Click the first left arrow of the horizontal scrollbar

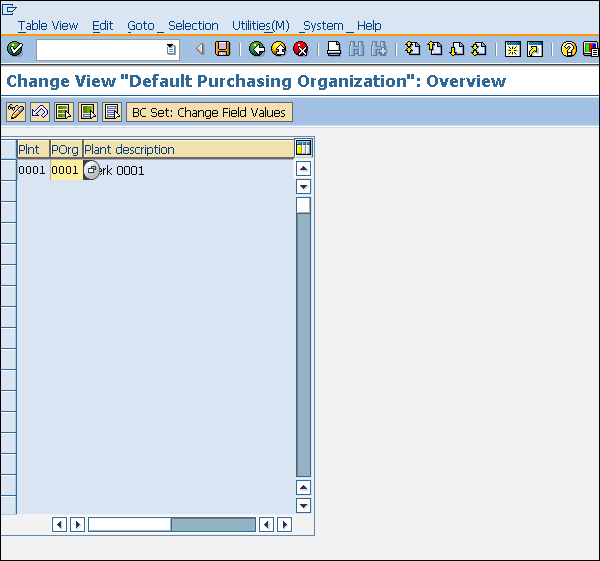pyautogui.click(x=59, y=524)
